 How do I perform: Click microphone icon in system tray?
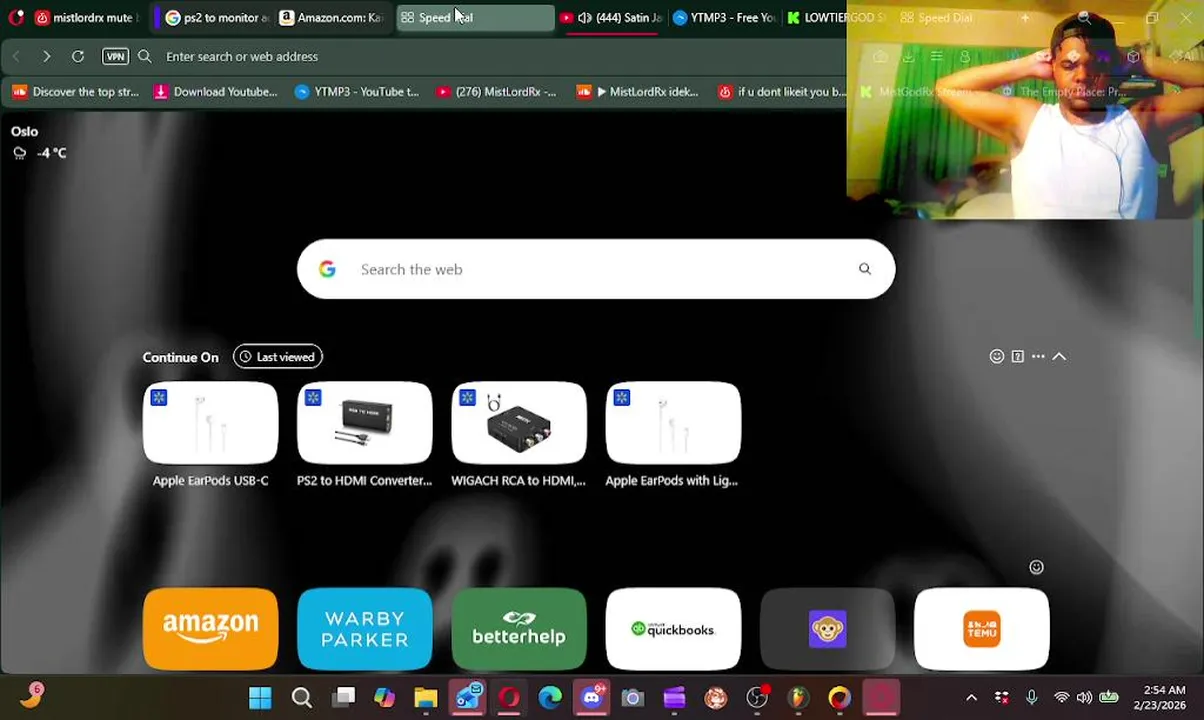[x=1031, y=697]
